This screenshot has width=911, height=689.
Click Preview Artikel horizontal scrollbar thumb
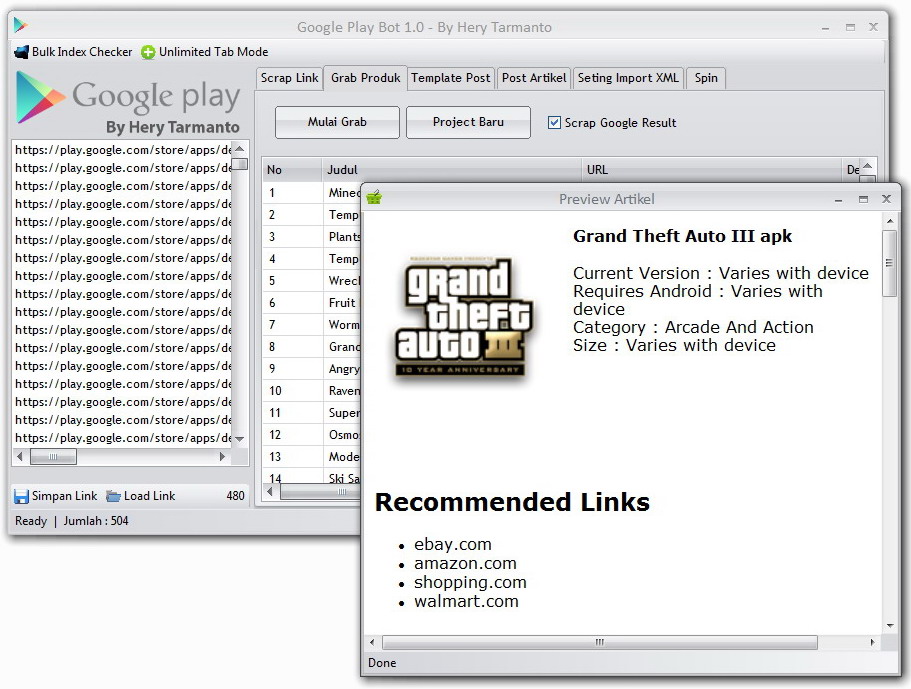(600, 642)
